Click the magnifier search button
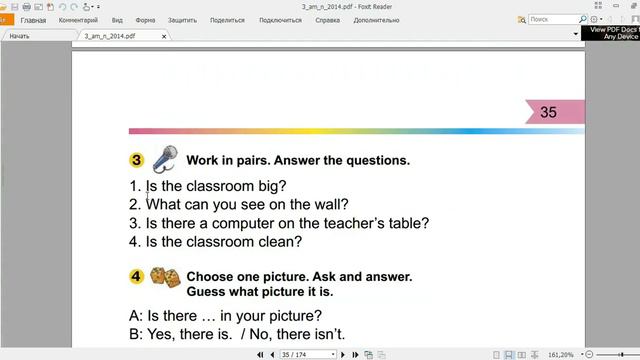The image size is (640, 360). click(x=583, y=19)
